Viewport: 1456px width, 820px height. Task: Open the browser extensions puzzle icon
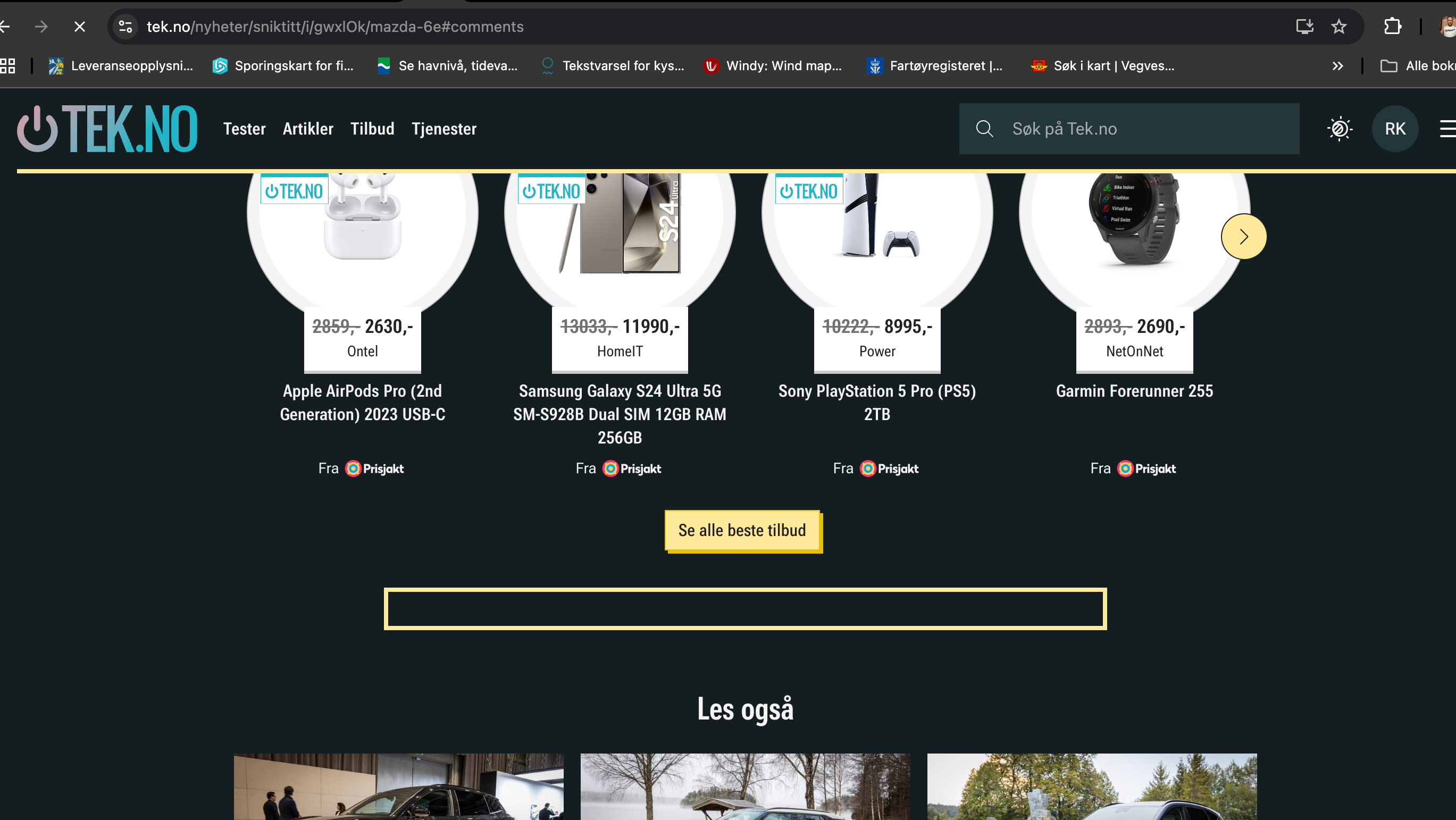pyautogui.click(x=1393, y=27)
